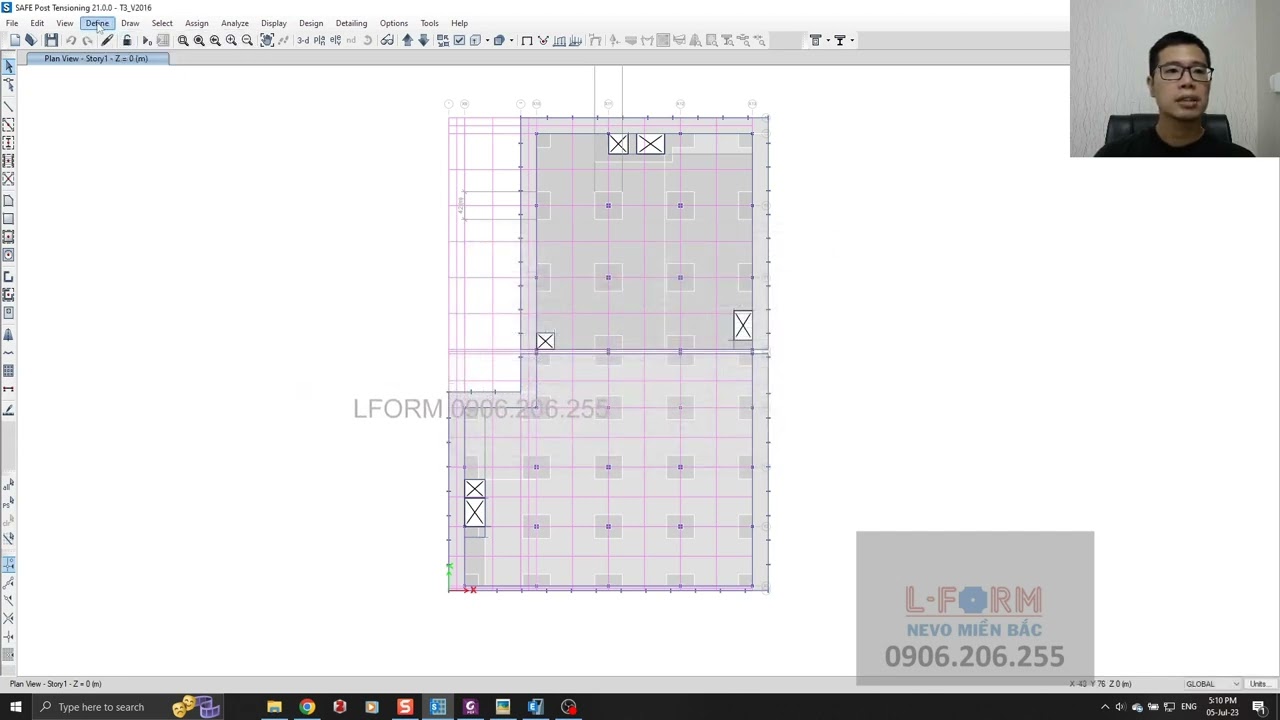Expand the steel section toolbar dropdown arrow
The width and height of the screenshot is (1280, 720).
point(852,40)
